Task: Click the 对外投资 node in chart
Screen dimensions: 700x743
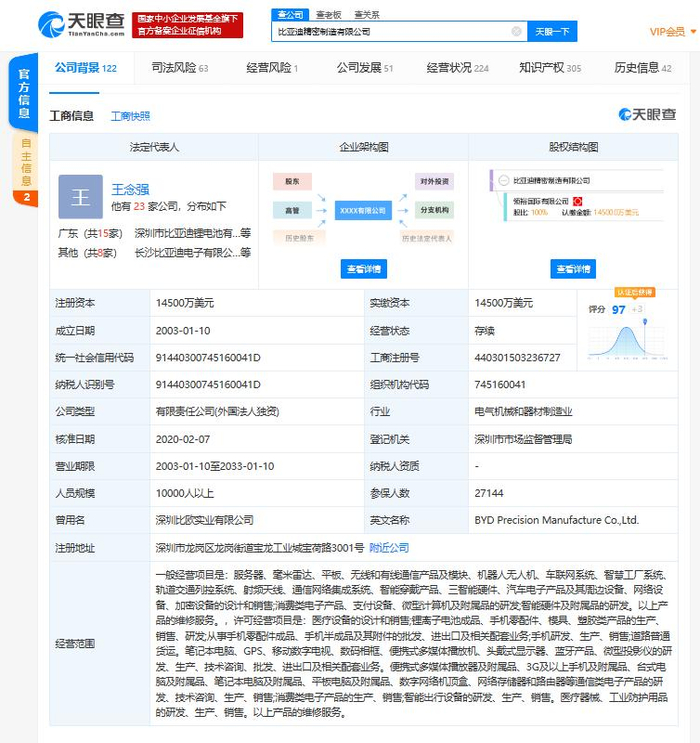Action: tap(434, 181)
